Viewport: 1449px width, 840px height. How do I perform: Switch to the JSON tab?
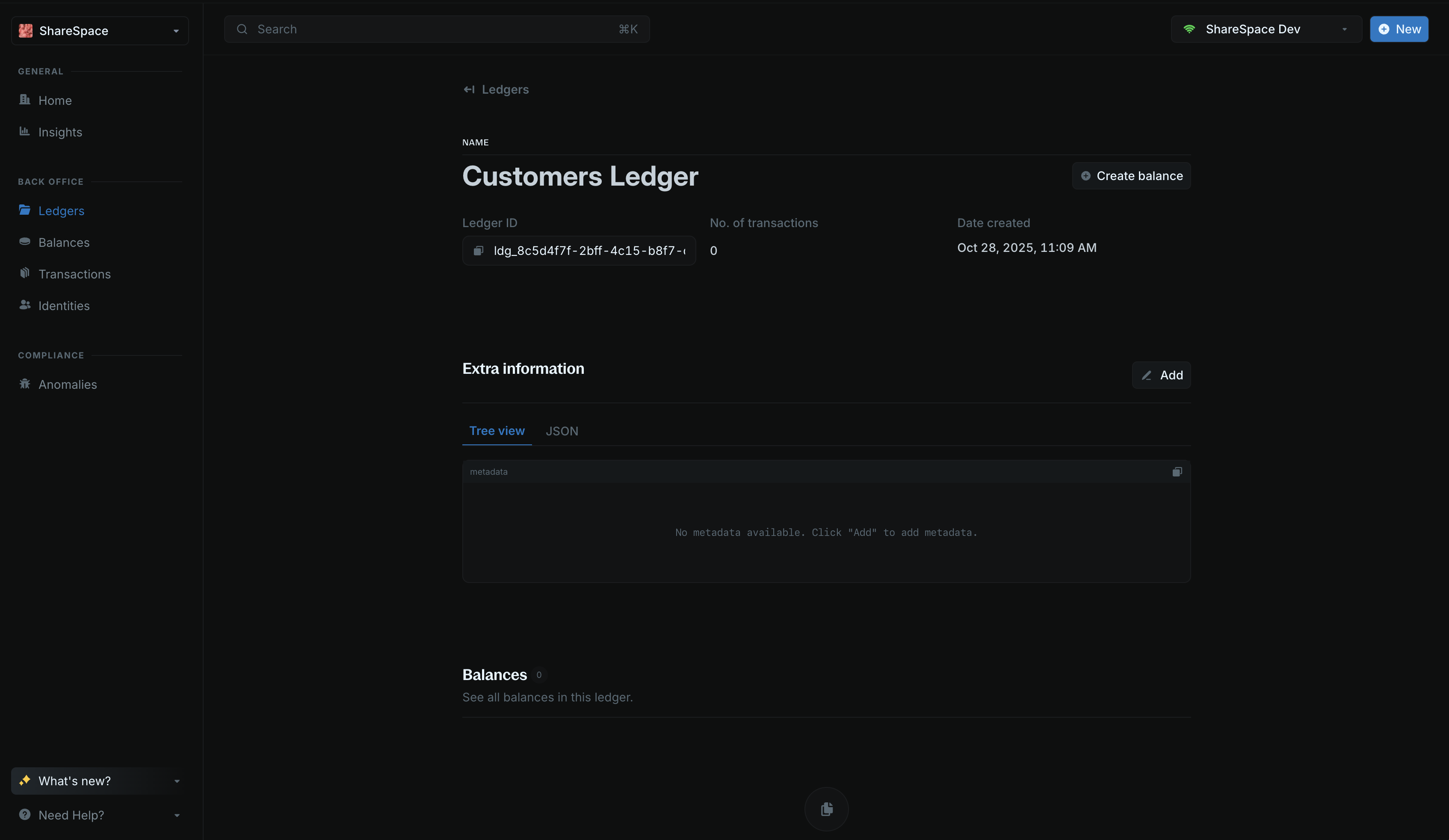[x=562, y=431]
